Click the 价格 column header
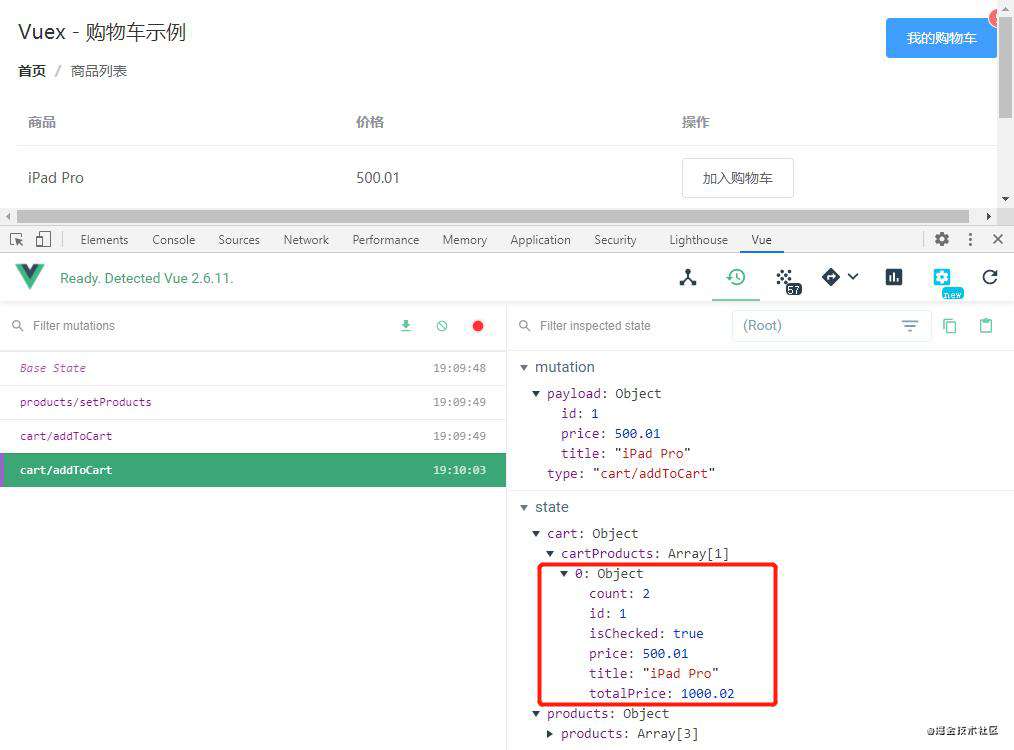Image resolution: width=1014 pixels, height=750 pixels. click(x=370, y=122)
